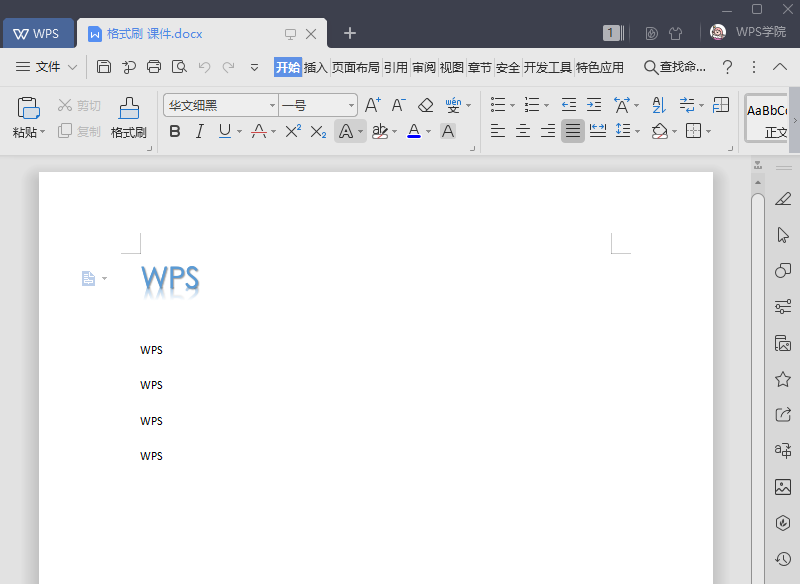
Task: Click the increase font size icon
Action: coord(372,105)
